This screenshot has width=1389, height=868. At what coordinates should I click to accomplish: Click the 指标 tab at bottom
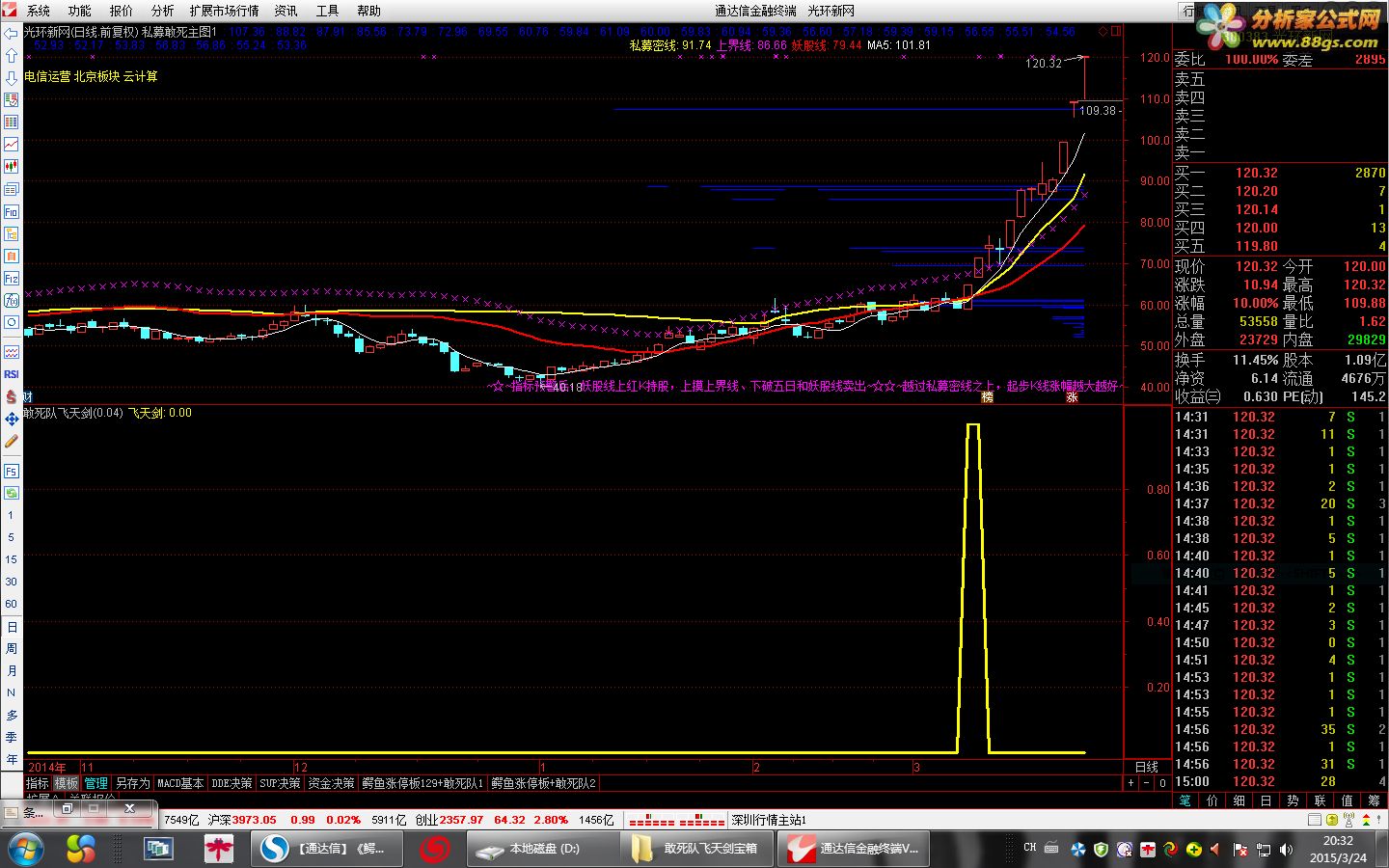click(38, 784)
